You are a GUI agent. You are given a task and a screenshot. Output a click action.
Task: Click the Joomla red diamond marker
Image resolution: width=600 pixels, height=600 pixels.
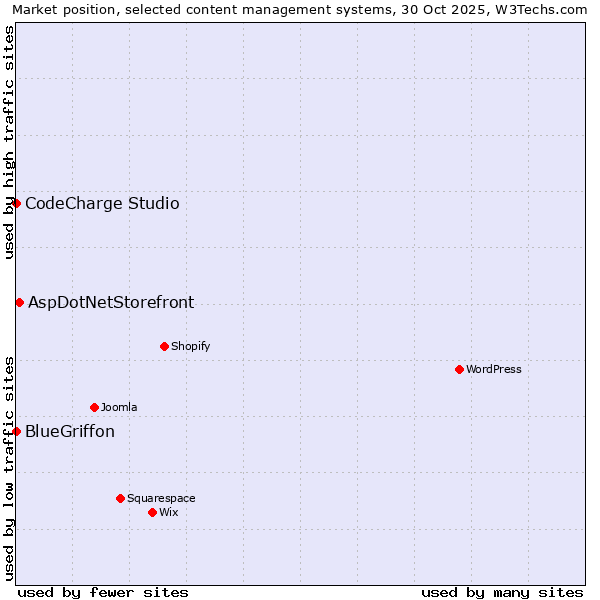click(94, 407)
